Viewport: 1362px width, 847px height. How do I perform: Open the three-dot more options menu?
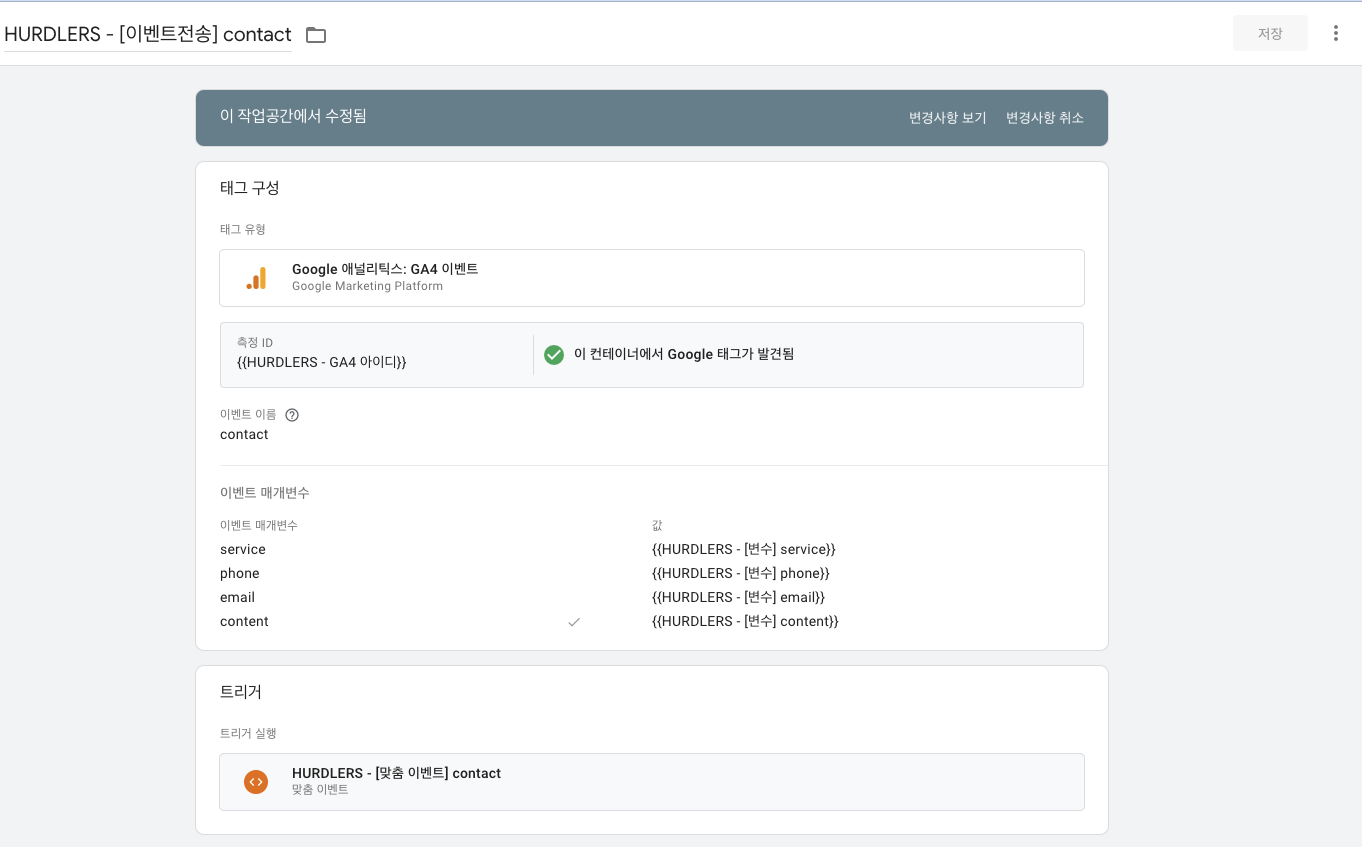1335,33
